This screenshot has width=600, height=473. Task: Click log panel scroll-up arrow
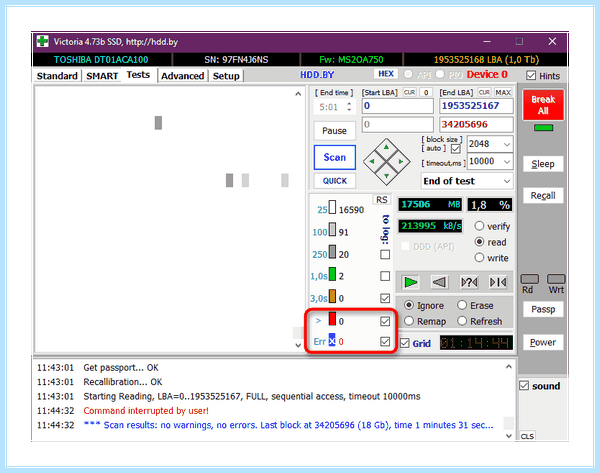tap(509, 367)
